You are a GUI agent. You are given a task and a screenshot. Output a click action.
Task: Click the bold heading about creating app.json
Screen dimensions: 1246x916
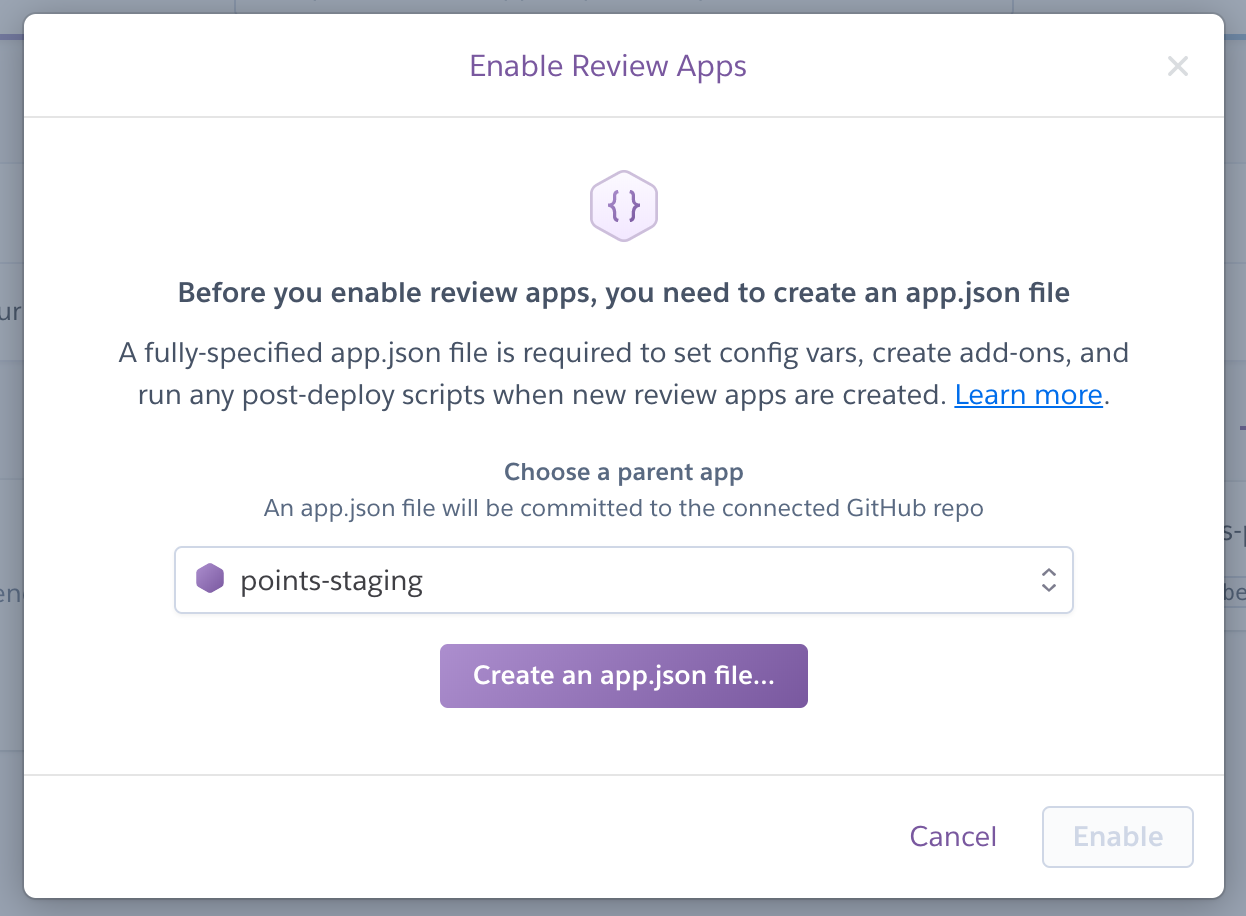pyautogui.click(x=623, y=294)
